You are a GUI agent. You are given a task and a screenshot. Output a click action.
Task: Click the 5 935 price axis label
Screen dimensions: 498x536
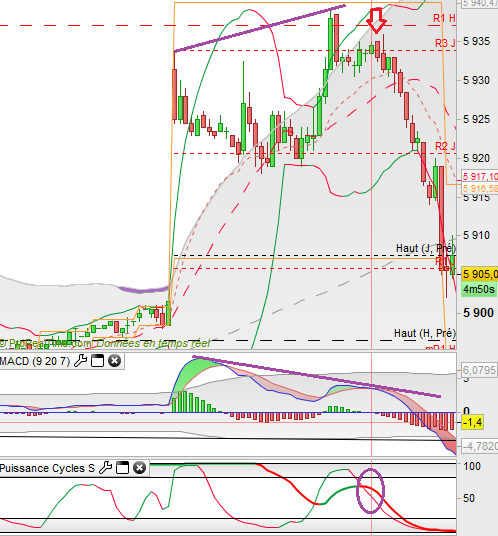[x=476, y=41]
